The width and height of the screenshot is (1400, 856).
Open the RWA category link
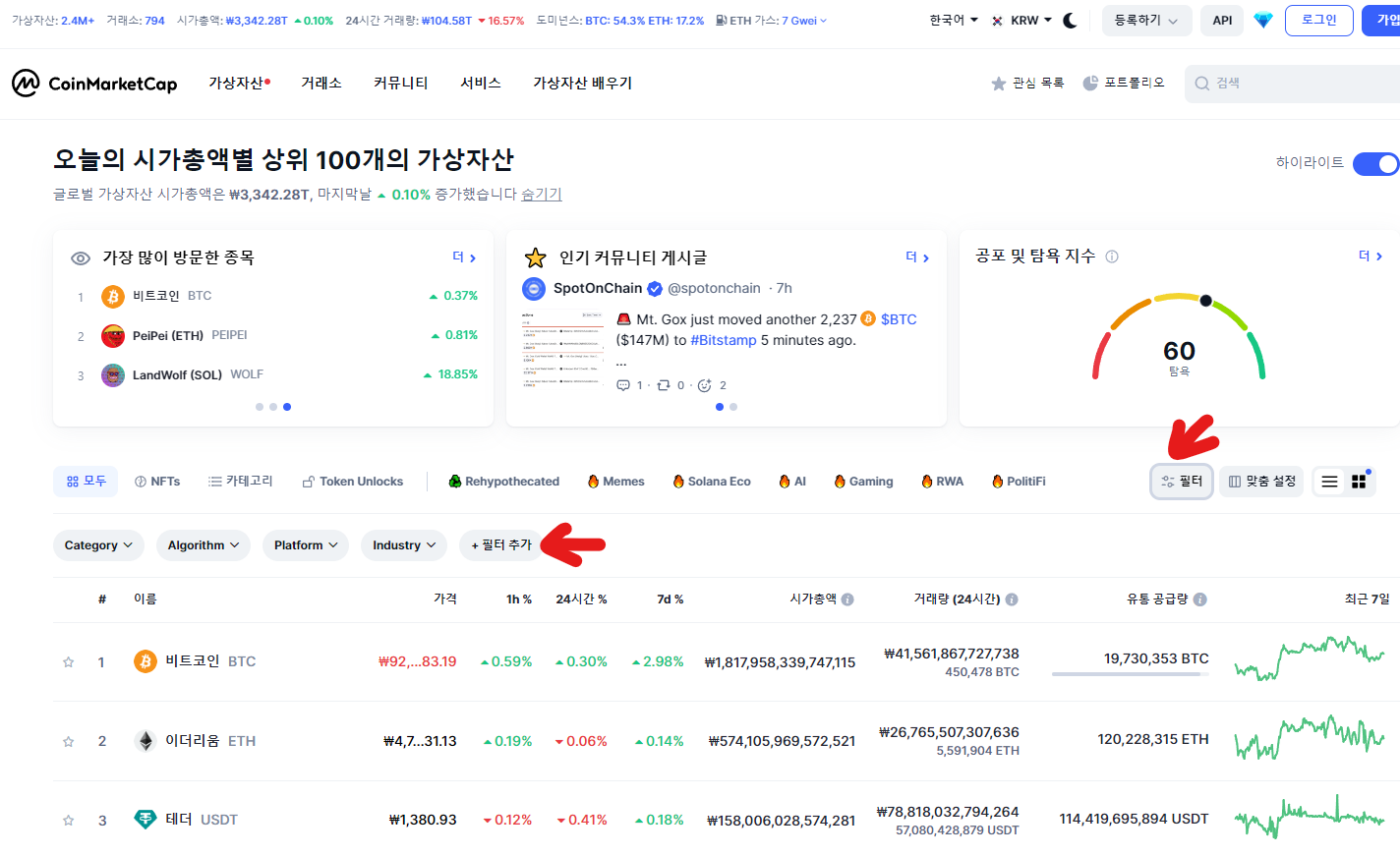coord(942,482)
